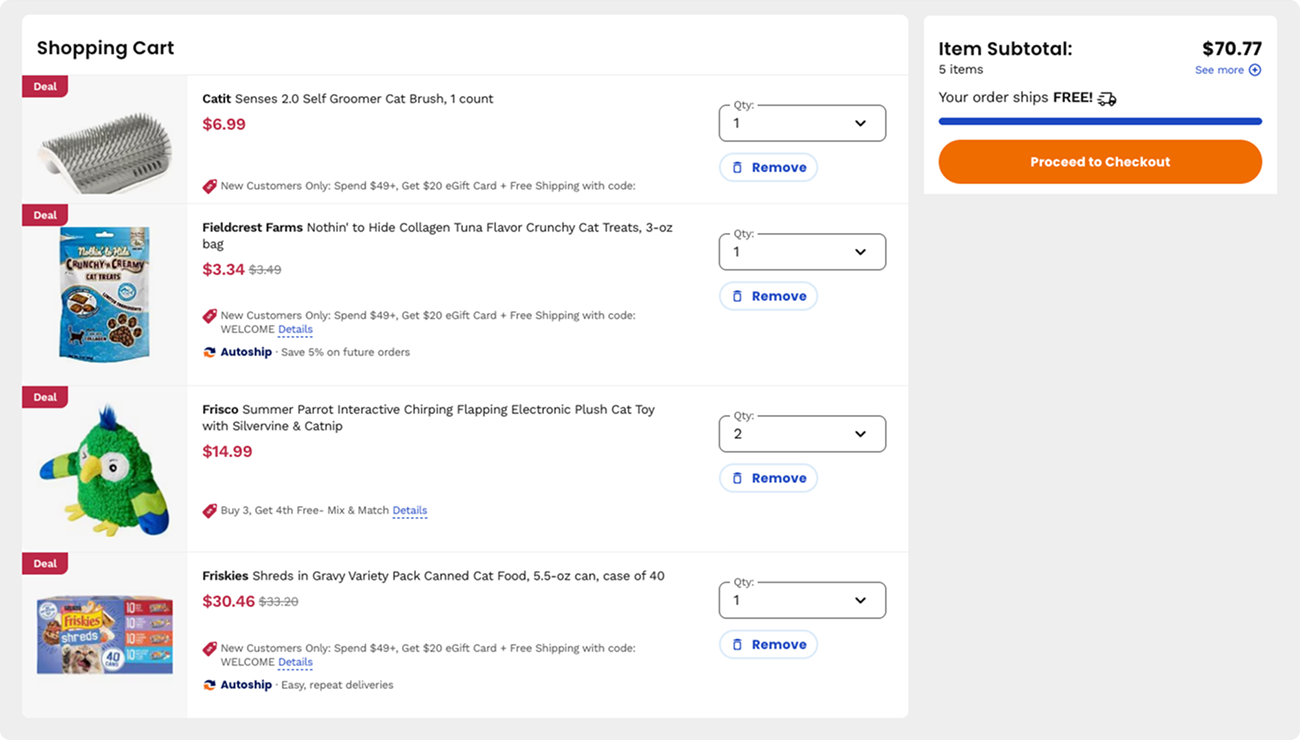Click the $14.99 price of parrot toy
Screen dimensions: 1300x740
(227, 452)
